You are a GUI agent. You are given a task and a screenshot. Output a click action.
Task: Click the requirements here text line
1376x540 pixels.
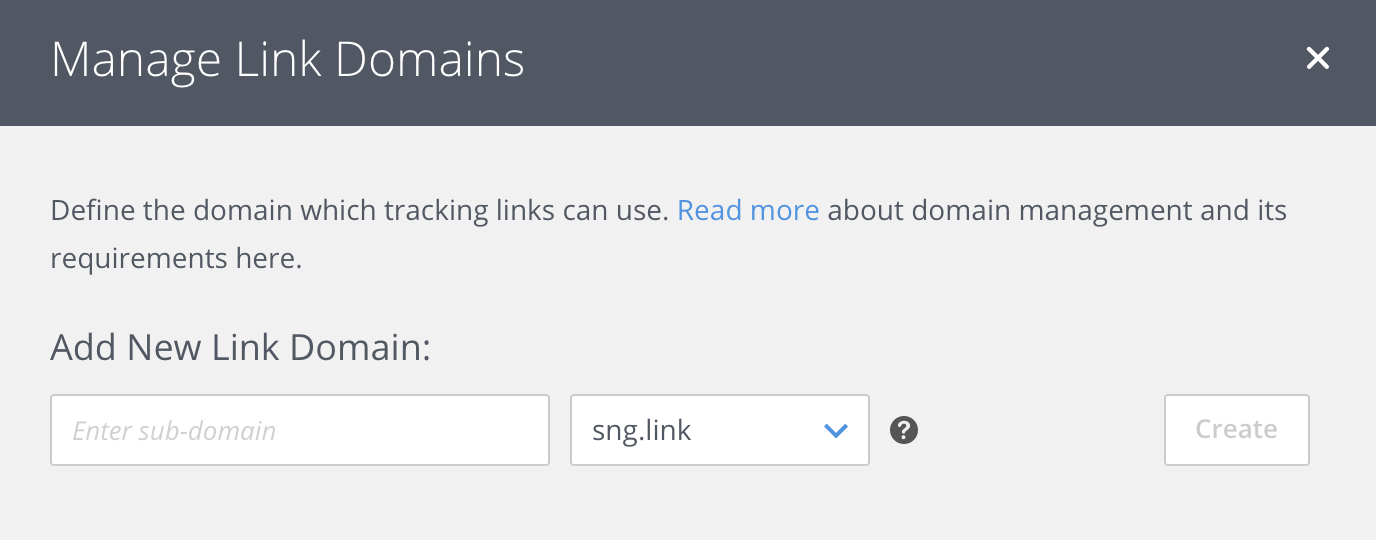click(x=176, y=259)
